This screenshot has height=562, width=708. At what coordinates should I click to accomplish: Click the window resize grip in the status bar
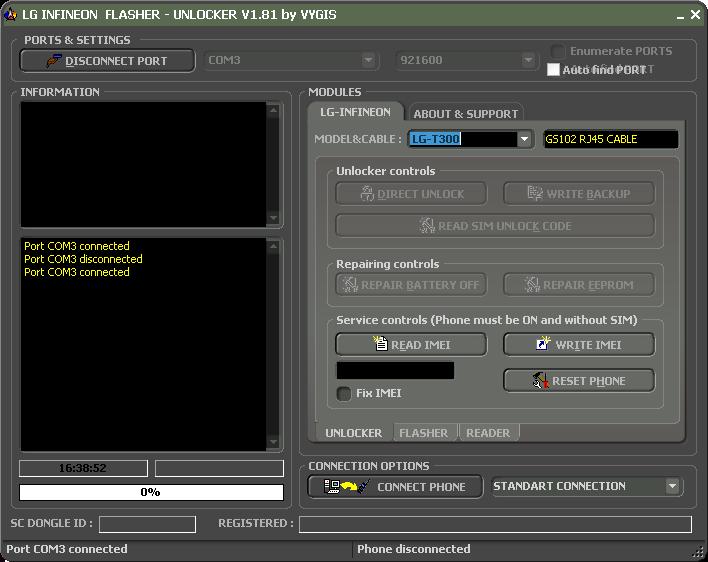(699, 553)
